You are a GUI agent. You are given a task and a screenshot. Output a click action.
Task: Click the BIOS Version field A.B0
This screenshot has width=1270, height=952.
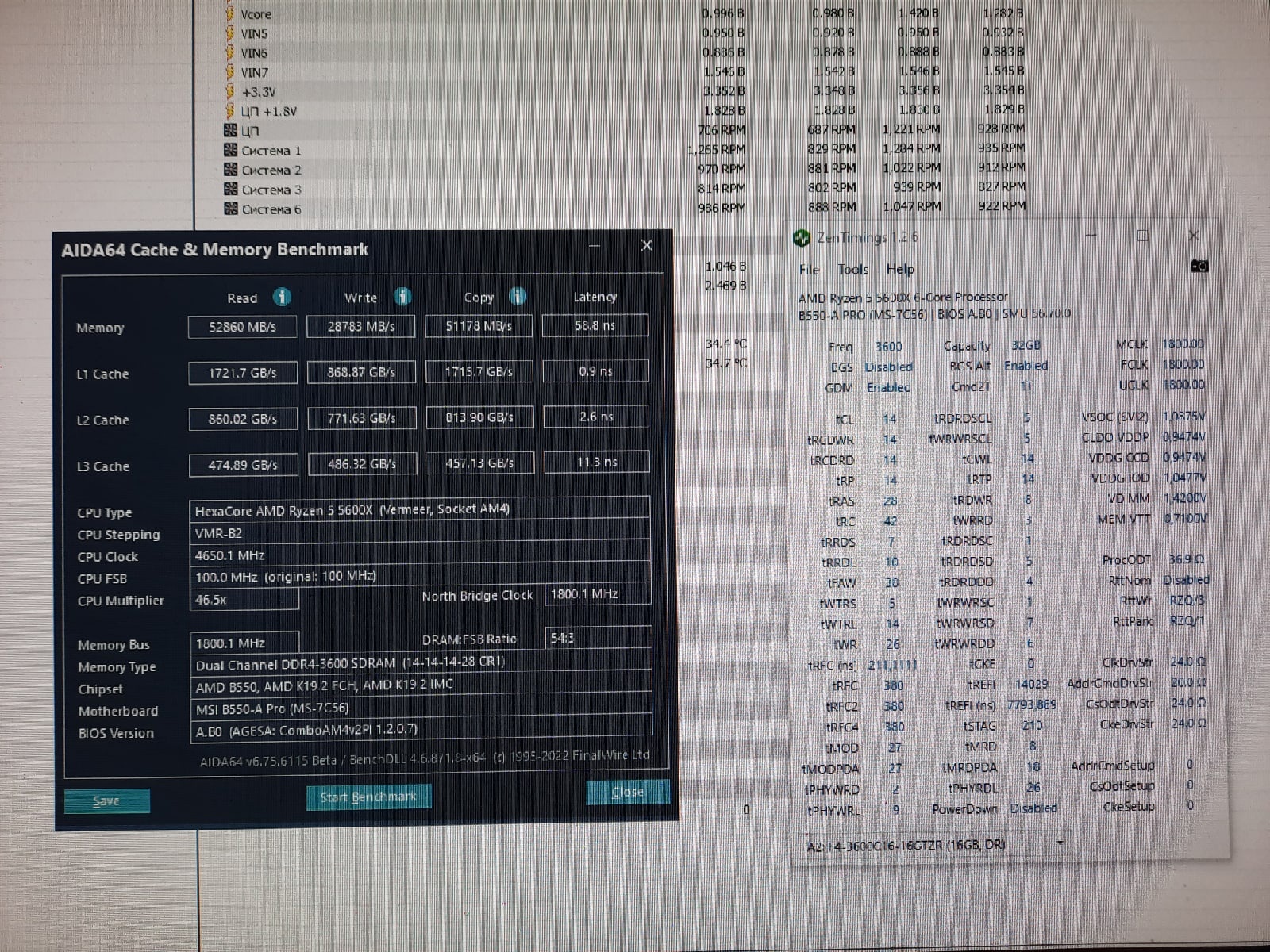pos(421,730)
